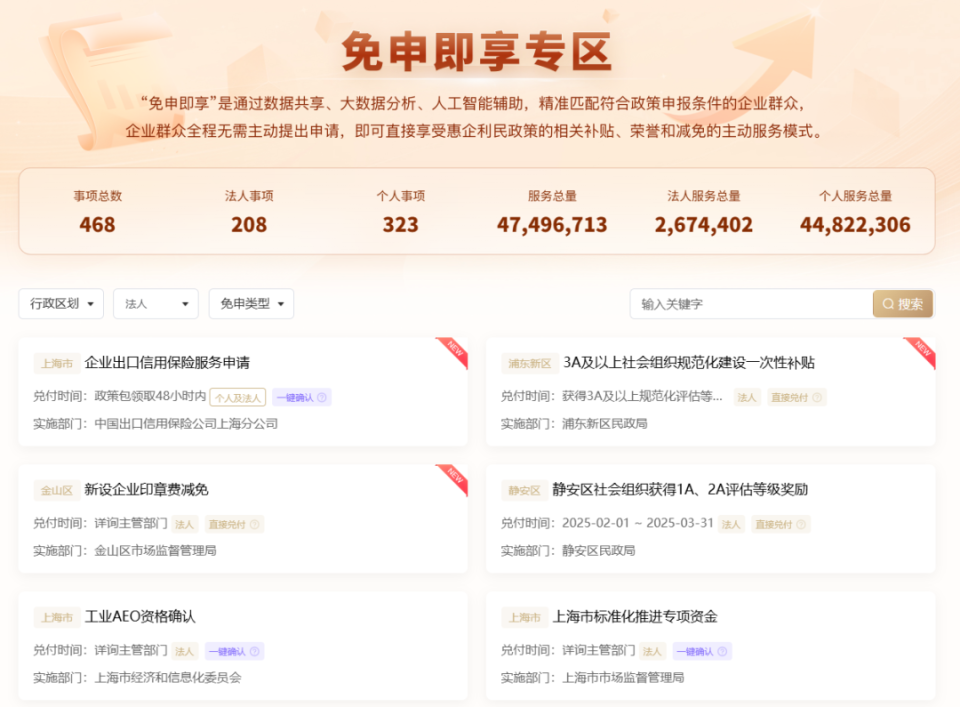Click the 金山区 district tag
The width and height of the screenshot is (960, 707).
[x=56, y=491]
